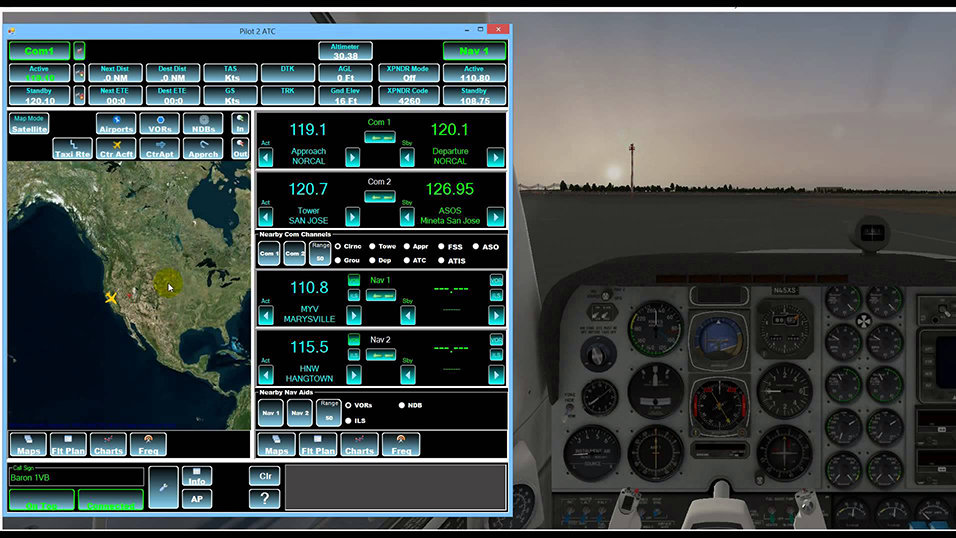This screenshot has height=538, width=956.
Task: Step Com 2 active Tower to previous
Action: [266, 217]
